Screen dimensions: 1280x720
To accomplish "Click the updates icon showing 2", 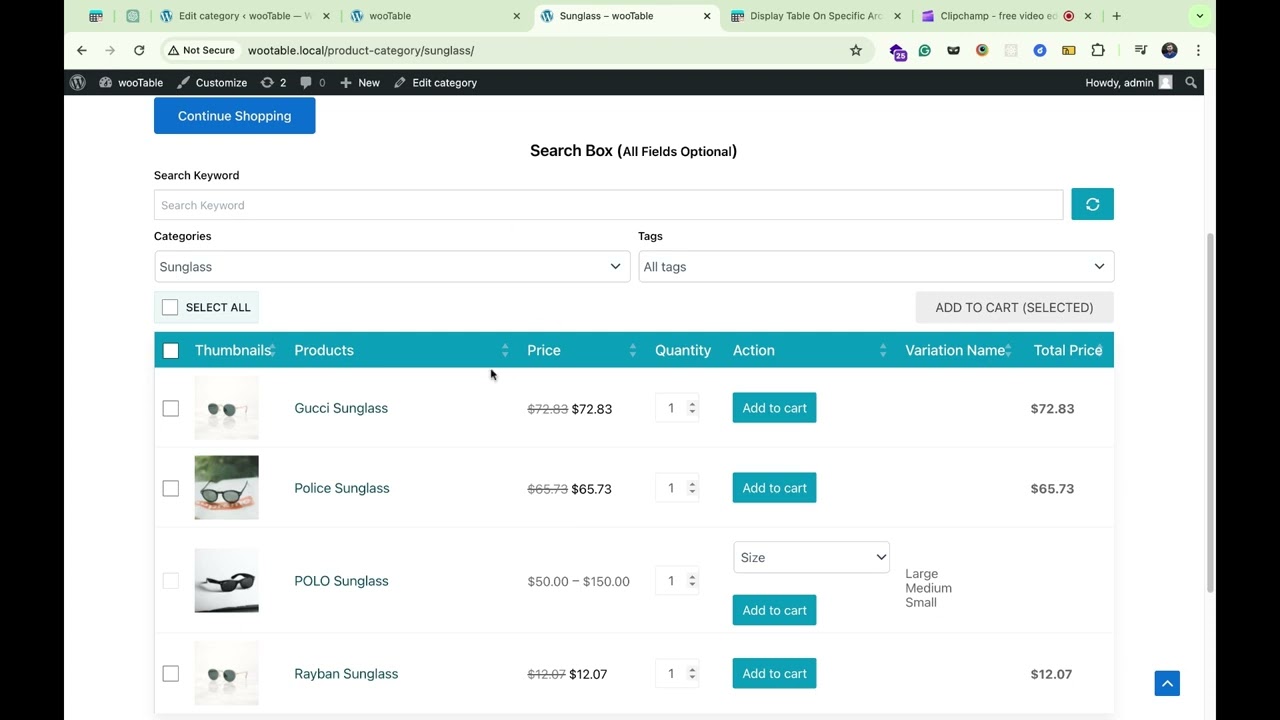I will point(273,83).
